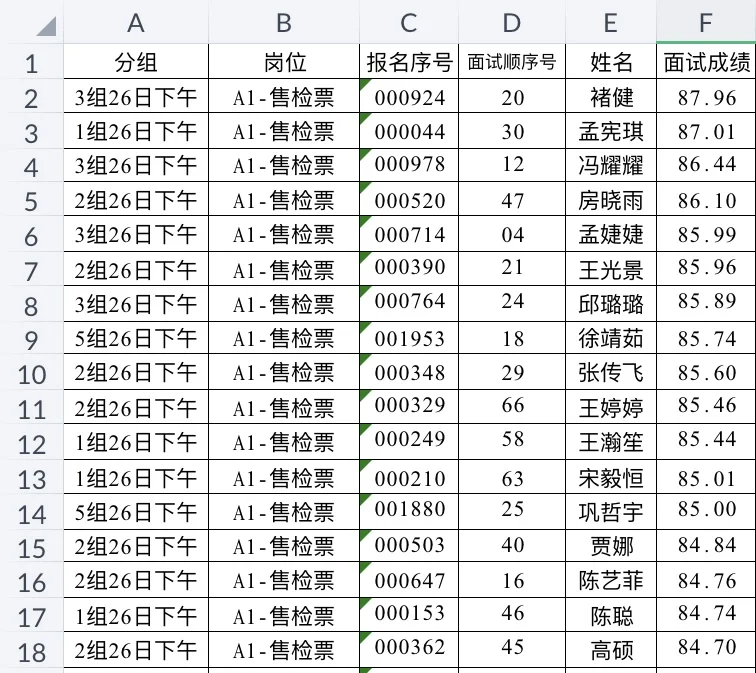Select cell with name 房晓雨

(611, 199)
